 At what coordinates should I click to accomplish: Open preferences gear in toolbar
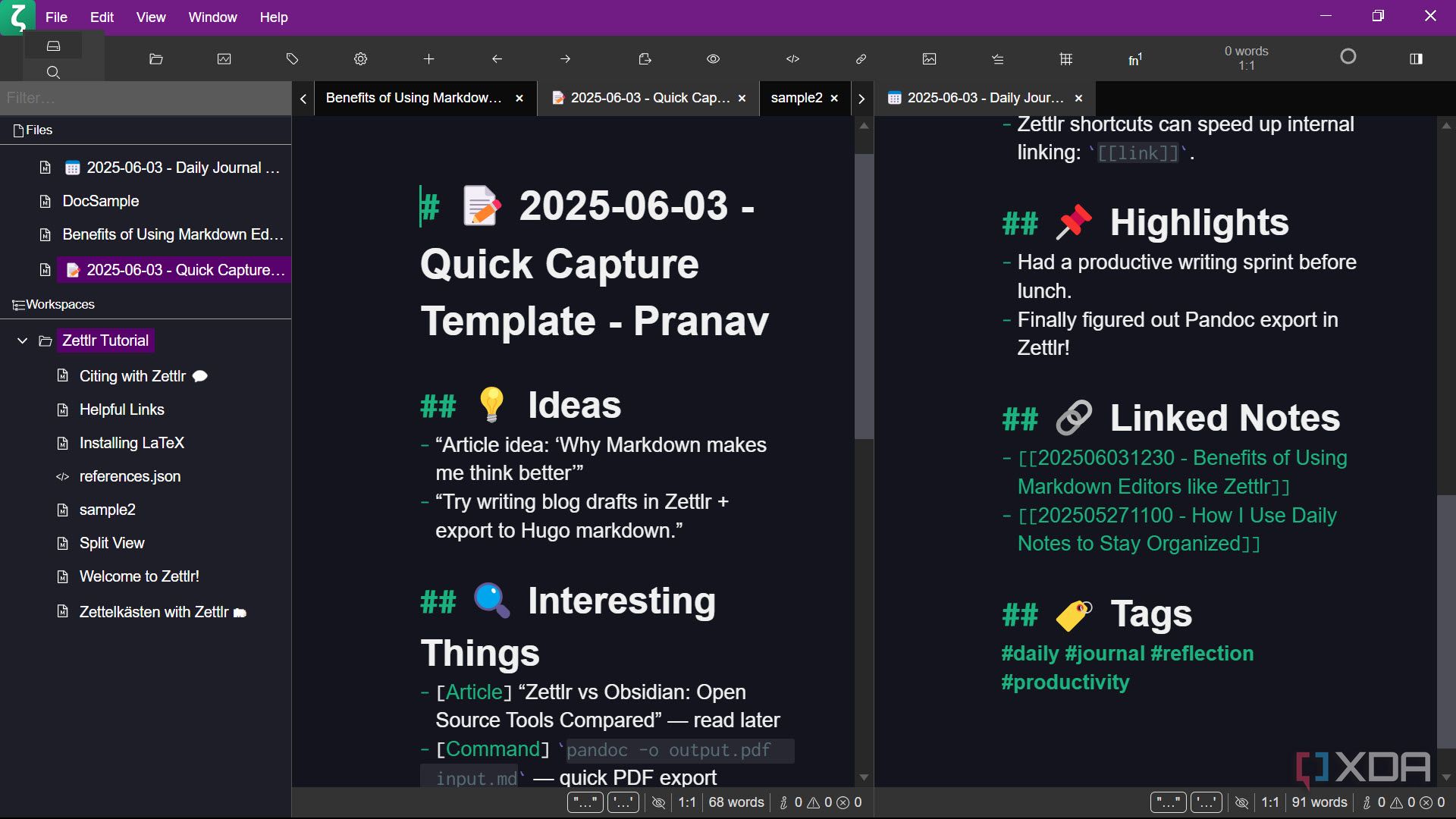click(360, 59)
